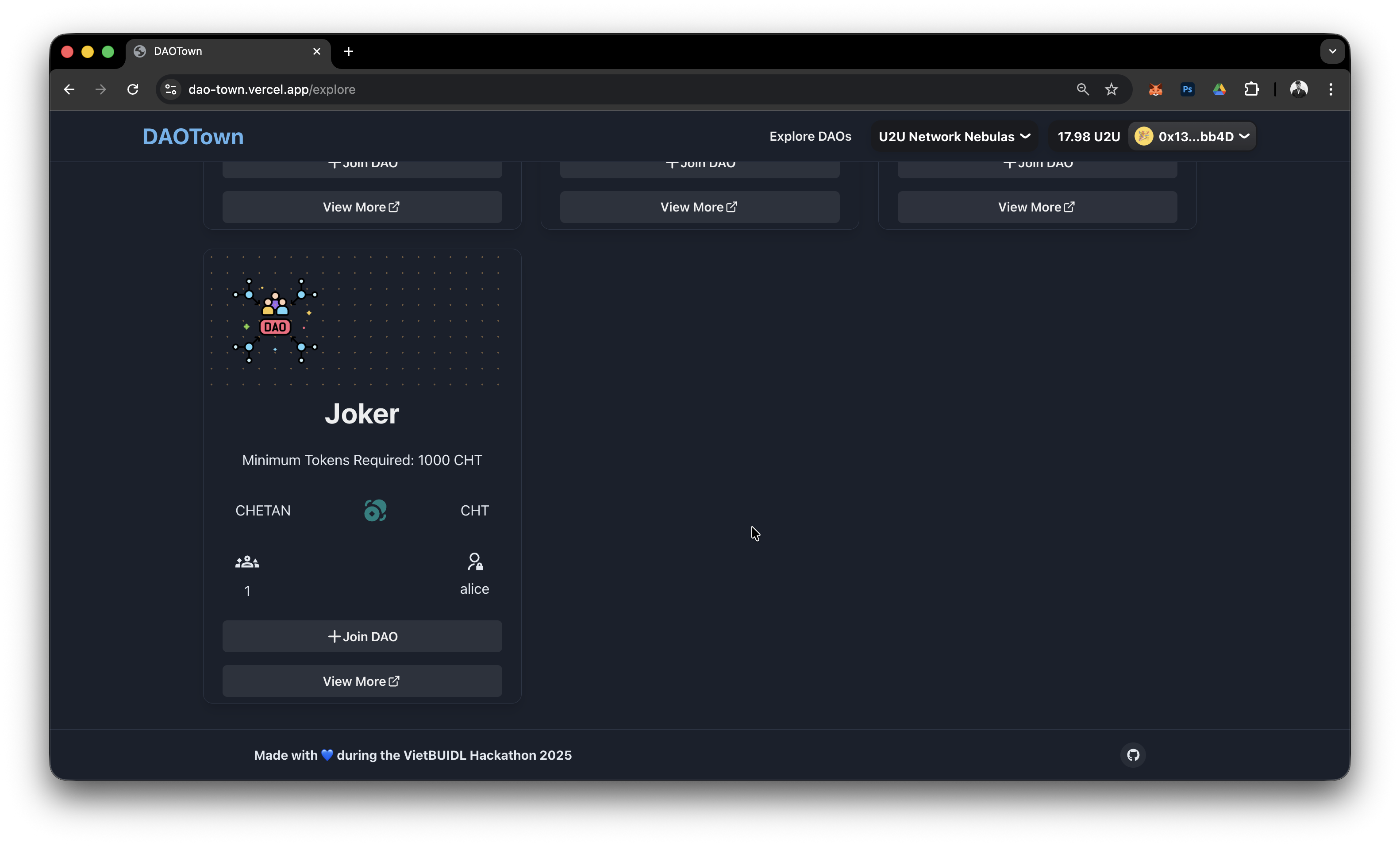Click View More on the Joker card
The image size is (1400, 846).
(362, 681)
